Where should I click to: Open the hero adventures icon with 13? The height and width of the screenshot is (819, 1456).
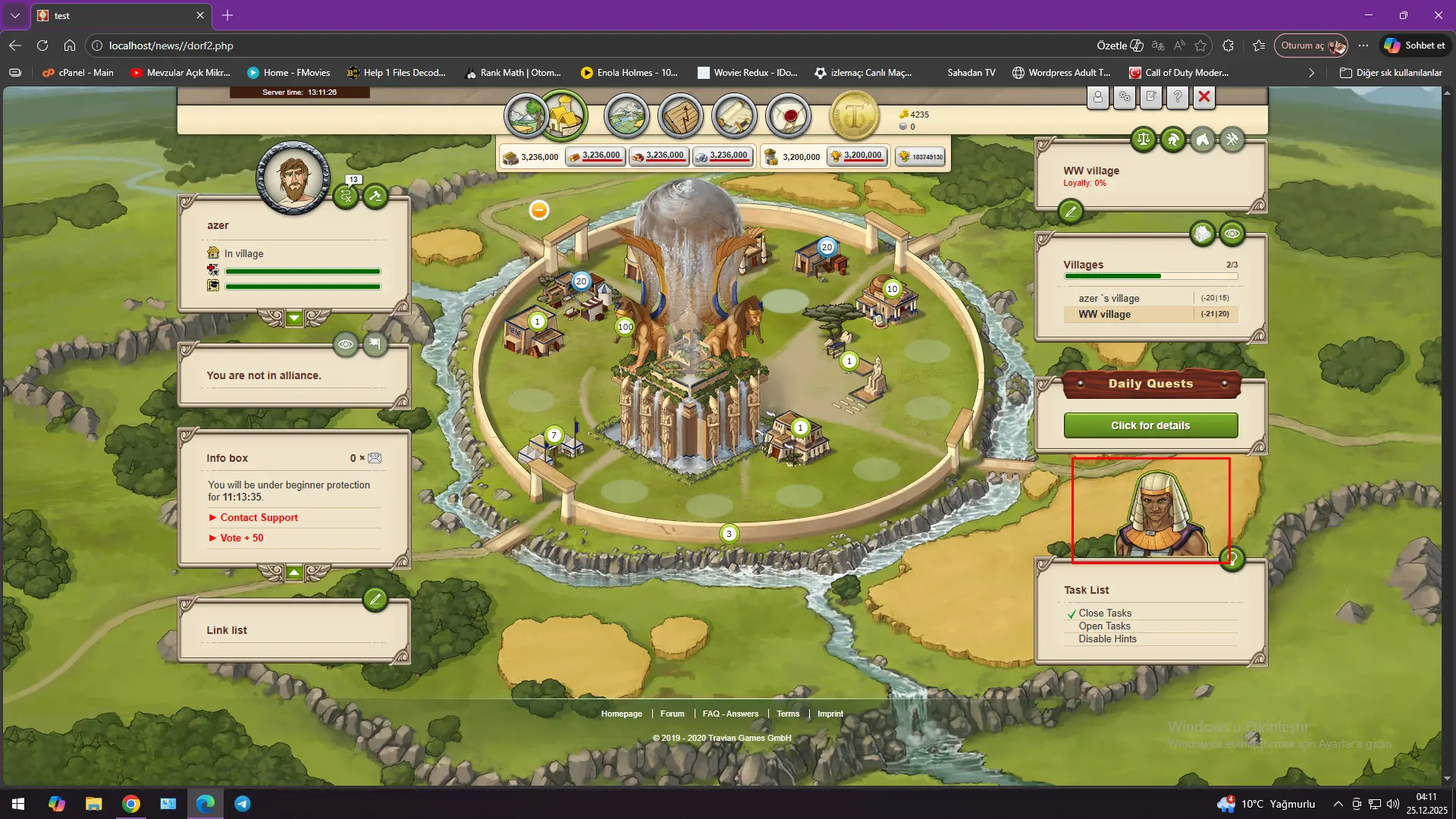pyautogui.click(x=347, y=196)
